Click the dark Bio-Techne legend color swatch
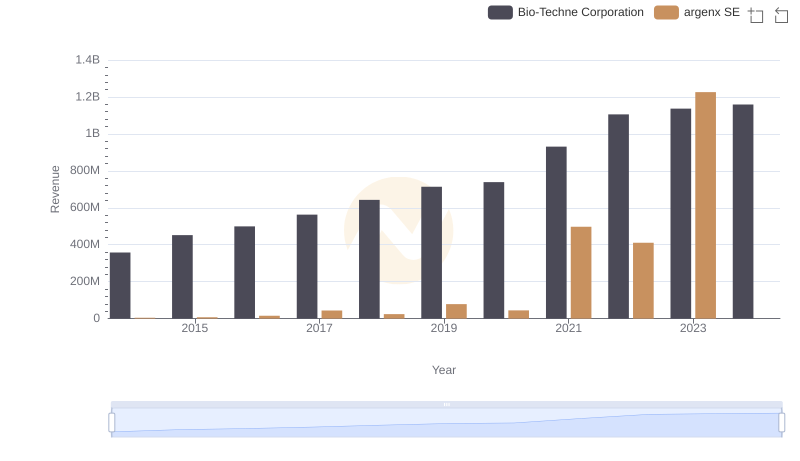This screenshot has height=461, width=800. click(500, 12)
